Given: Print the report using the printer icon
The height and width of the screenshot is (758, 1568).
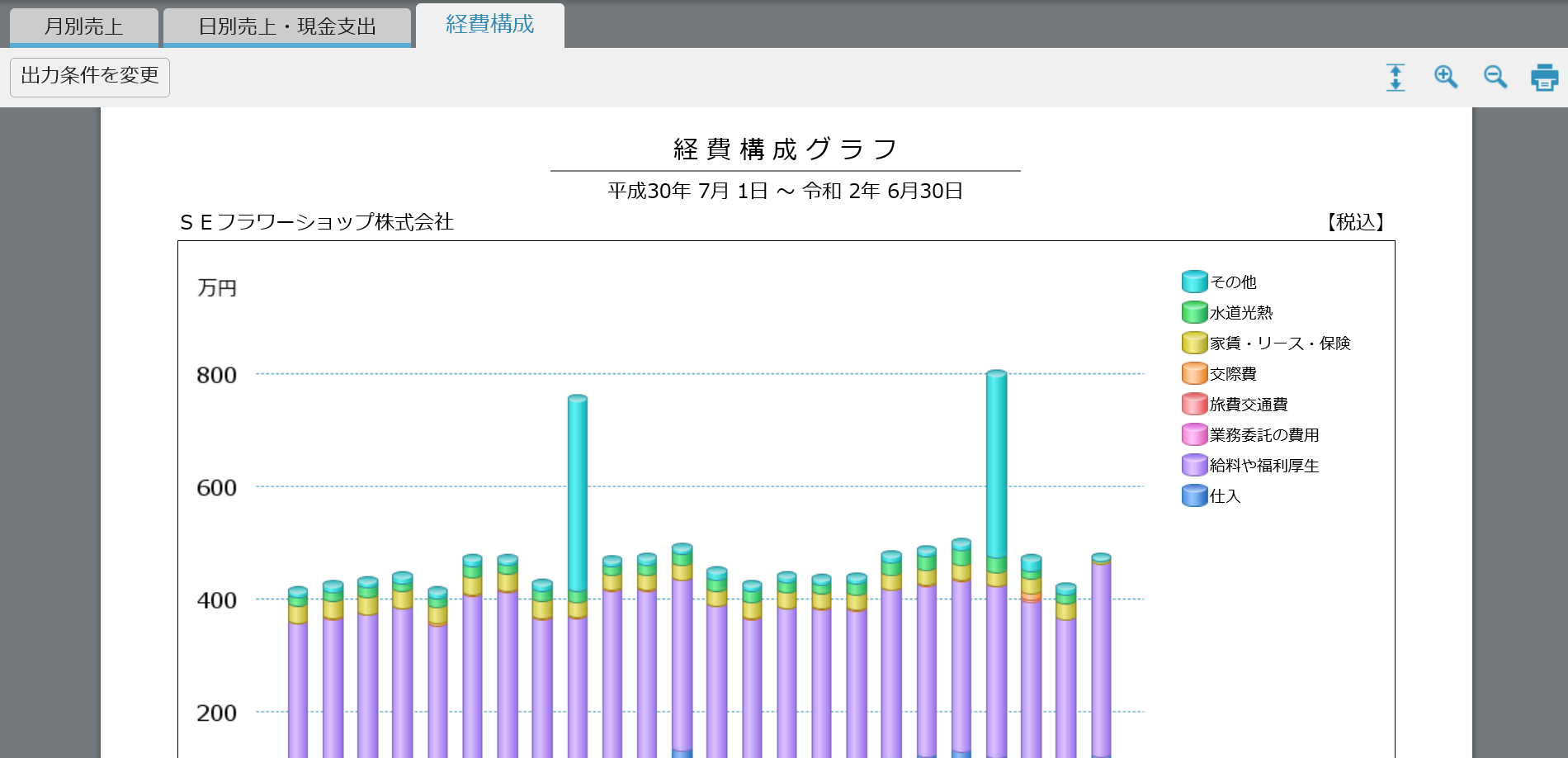Looking at the screenshot, I should tap(1544, 78).
